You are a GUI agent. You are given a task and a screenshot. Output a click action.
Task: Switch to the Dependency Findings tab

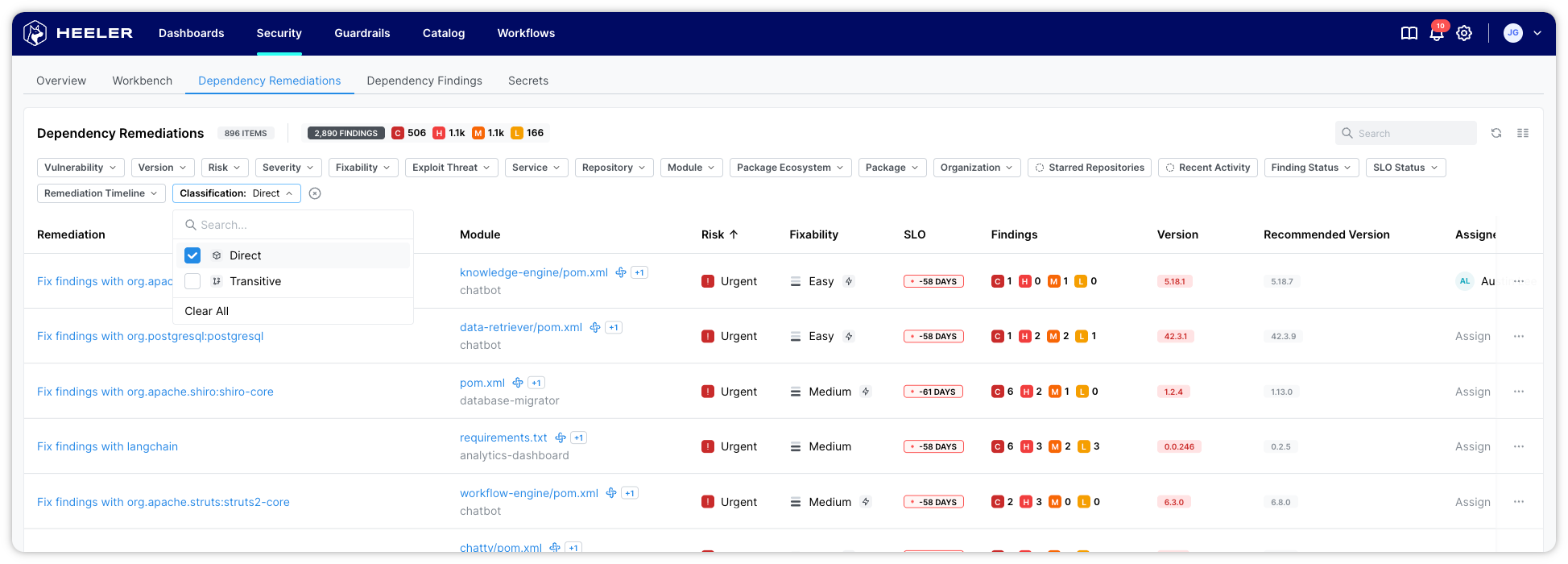[x=424, y=81]
